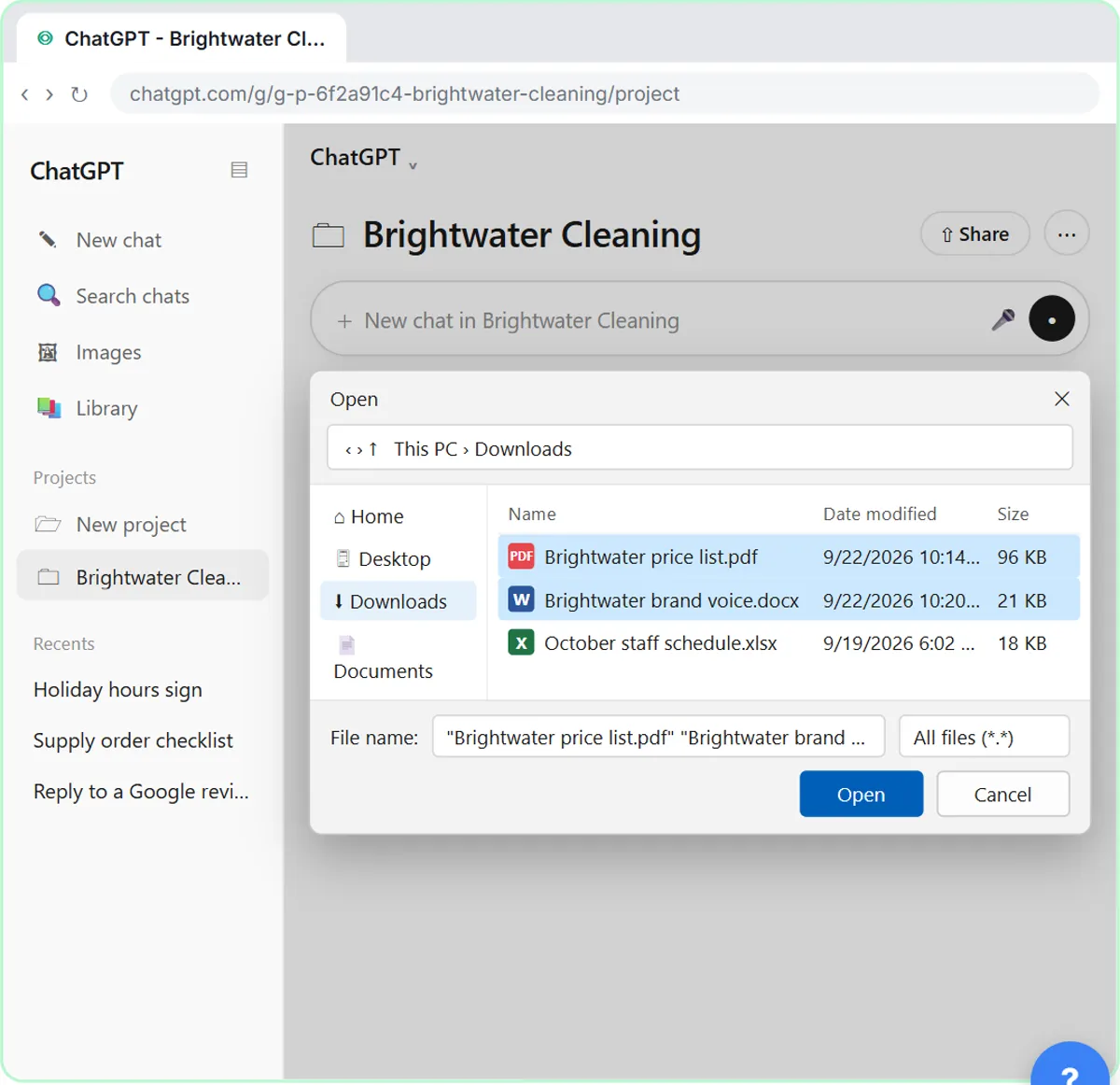Go up one folder level in dialog
This screenshot has width=1120, height=1085.
coord(373,449)
